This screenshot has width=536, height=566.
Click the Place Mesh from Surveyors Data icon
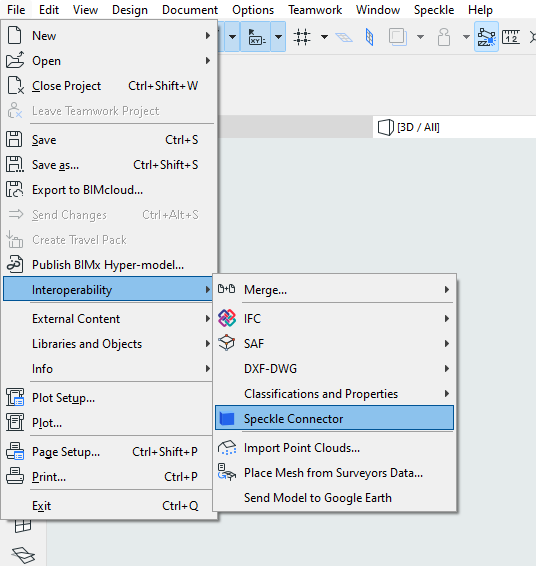click(x=227, y=473)
